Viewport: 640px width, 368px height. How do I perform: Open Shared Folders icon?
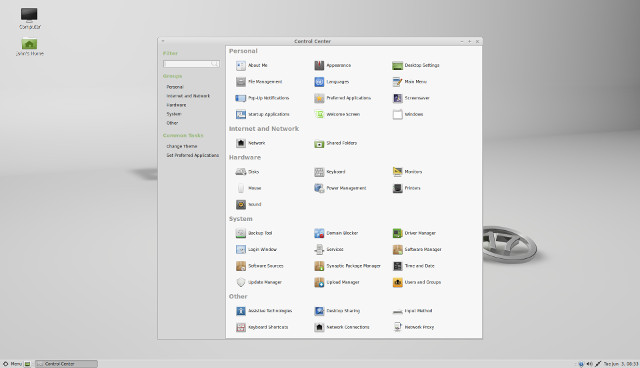319,143
